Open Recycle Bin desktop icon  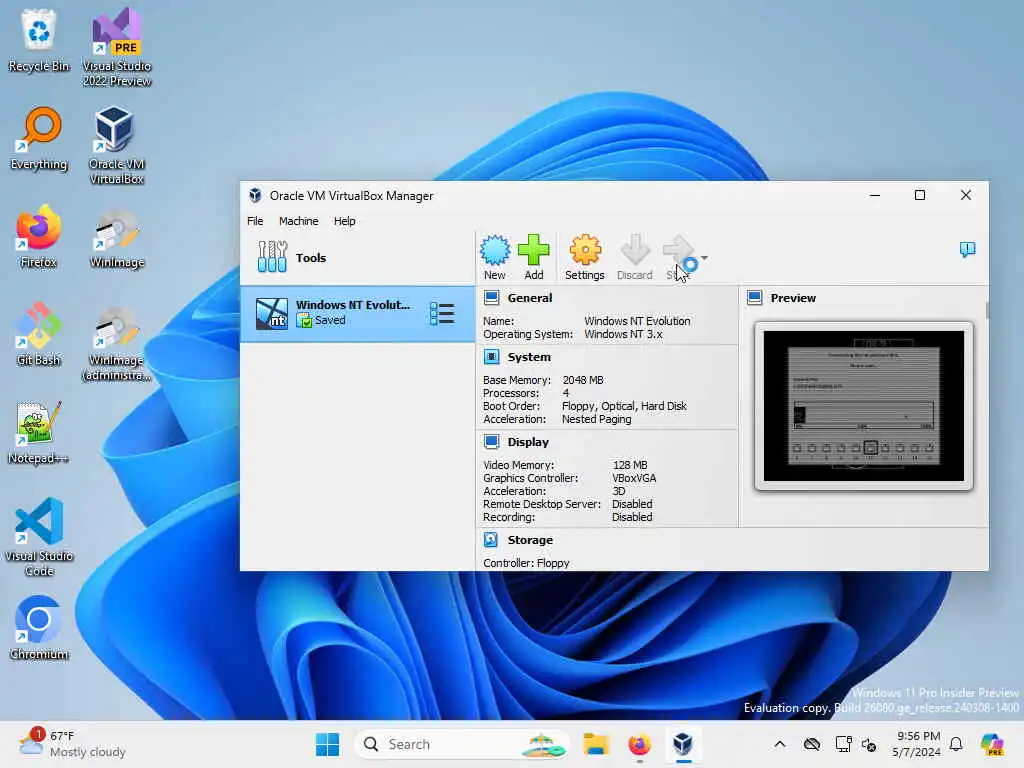[39, 40]
